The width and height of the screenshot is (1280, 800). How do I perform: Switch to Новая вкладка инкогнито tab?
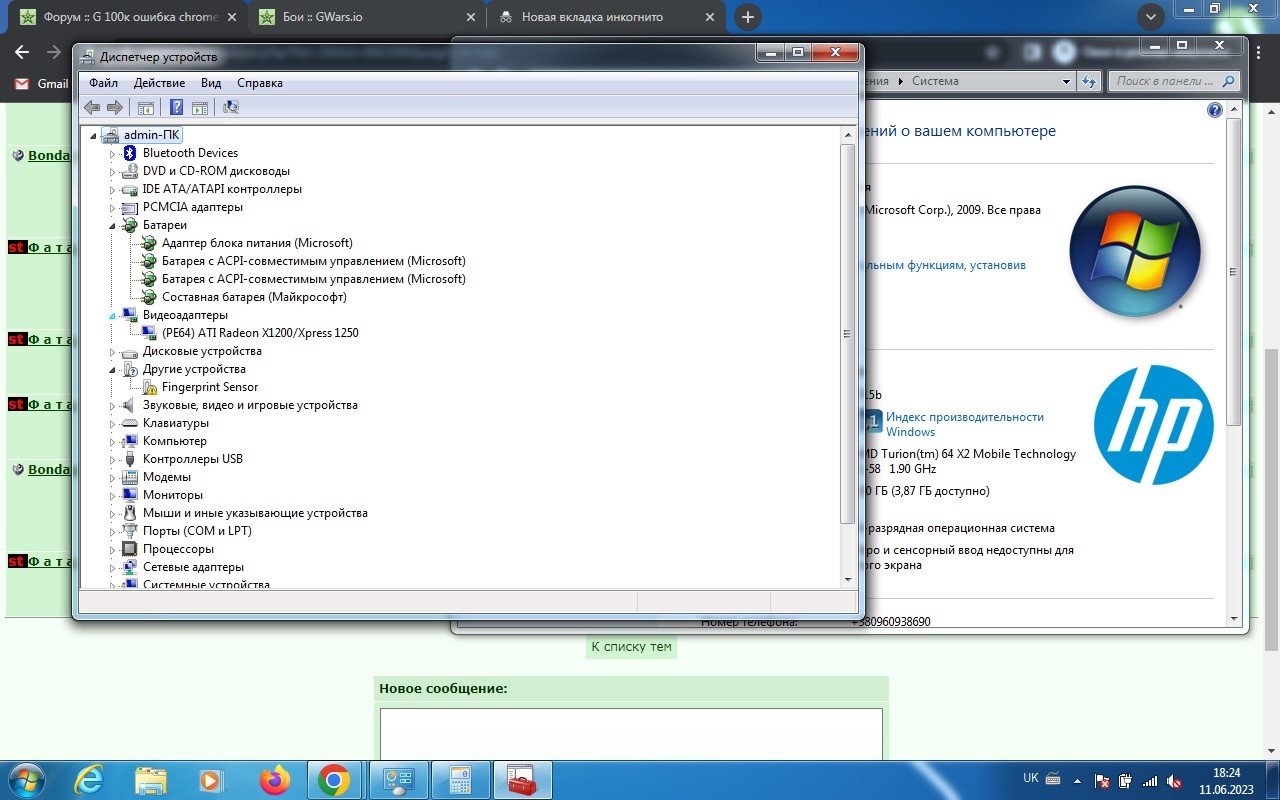click(607, 17)
